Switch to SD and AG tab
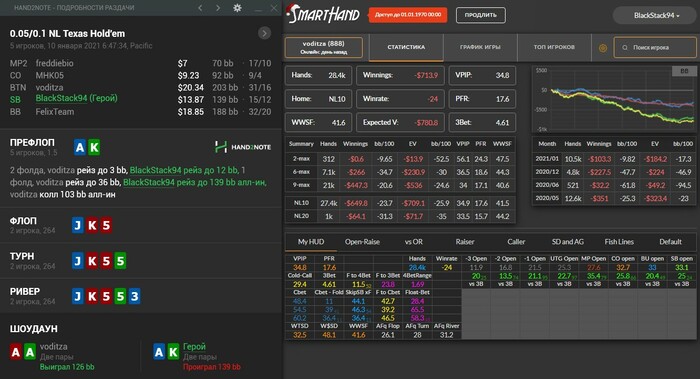Image resolution: width=700 pixels, height=379 pixels. click(x=567, y=242)
